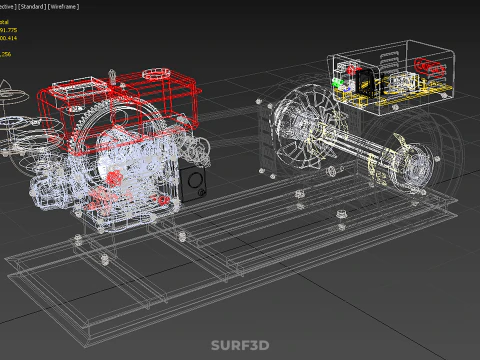Select the black component inside the control box
This screenshot has width=480, height=360.
coord(364,82)
